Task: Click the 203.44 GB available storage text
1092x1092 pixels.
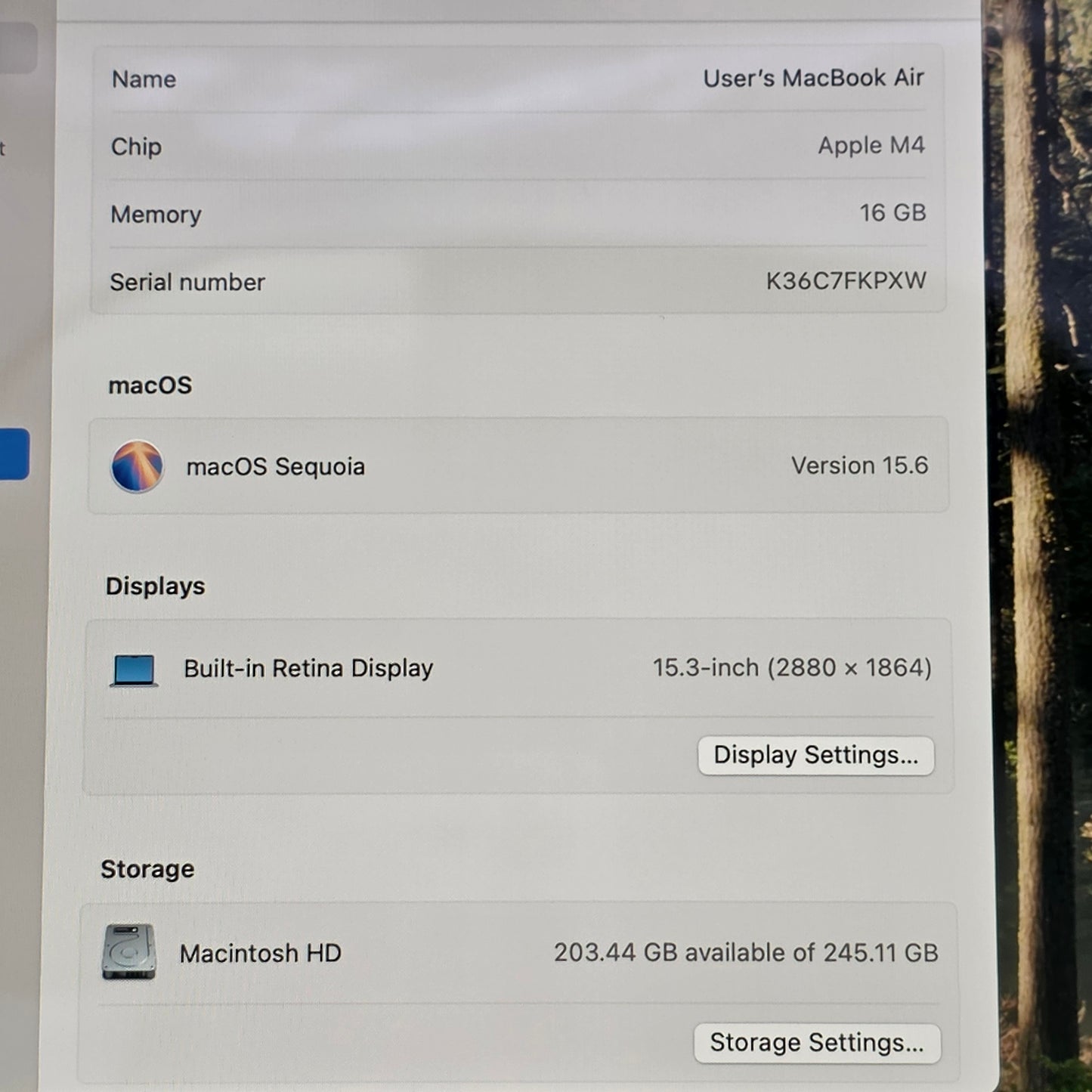Action: (x=746, y=952)
